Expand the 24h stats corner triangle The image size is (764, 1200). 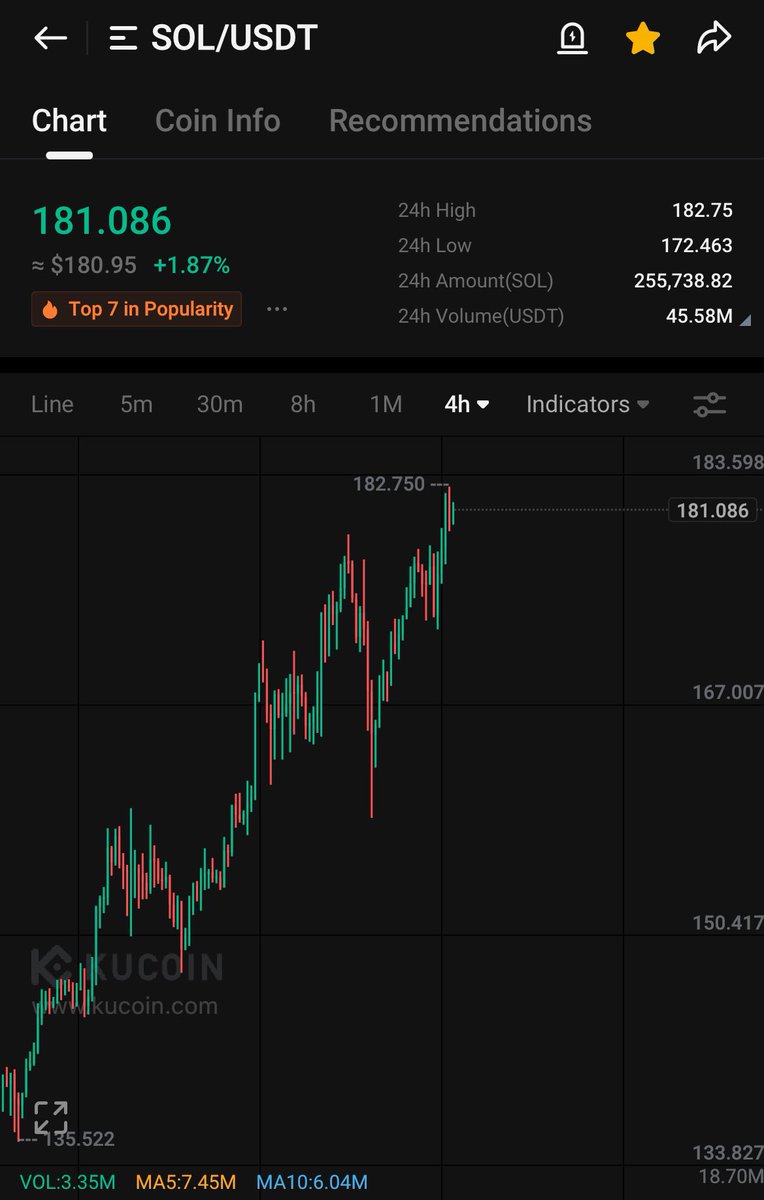pyautogui.click(x=745, y=320)
